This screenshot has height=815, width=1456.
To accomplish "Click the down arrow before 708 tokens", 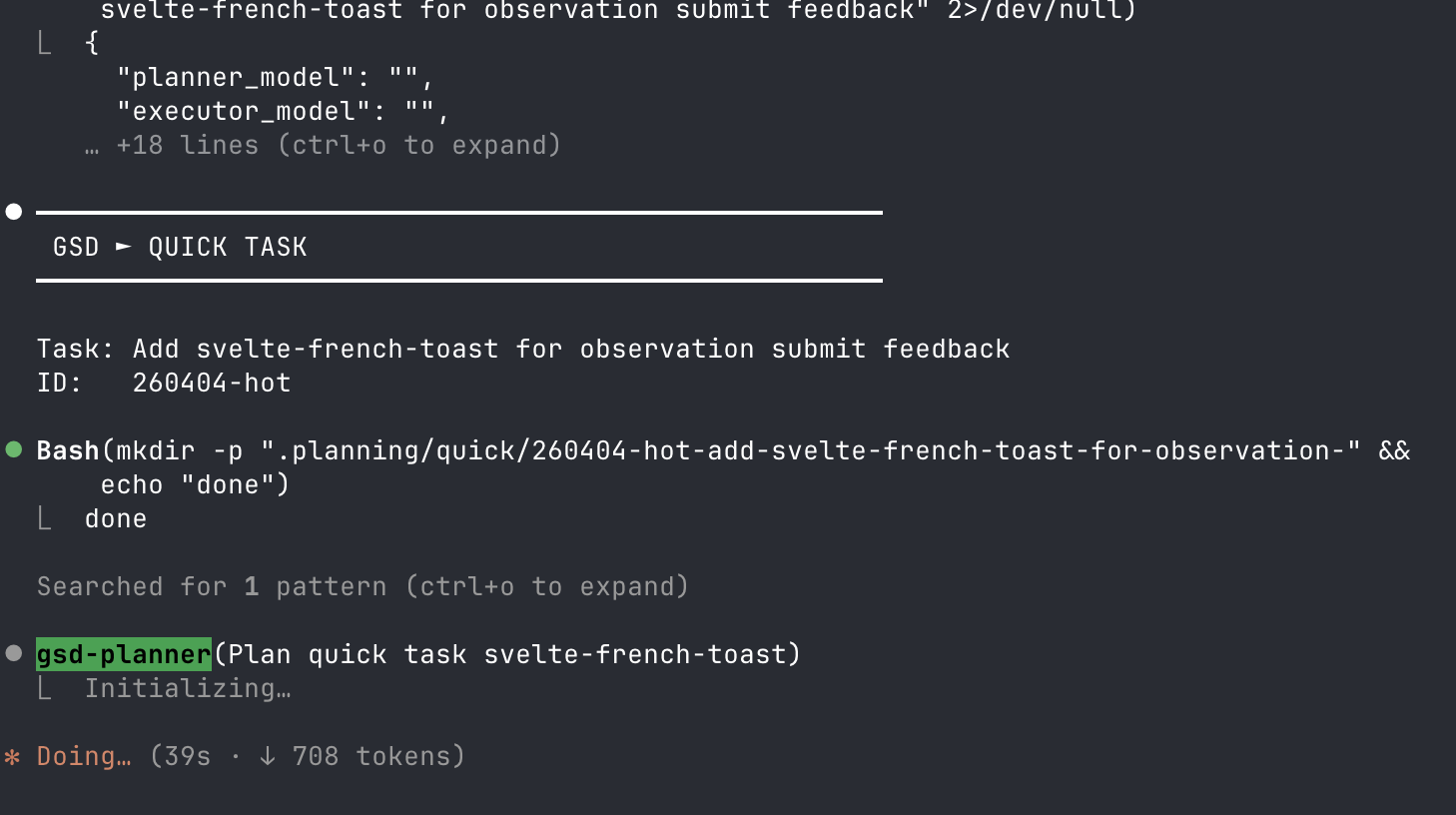I will (x=267, y=757).
